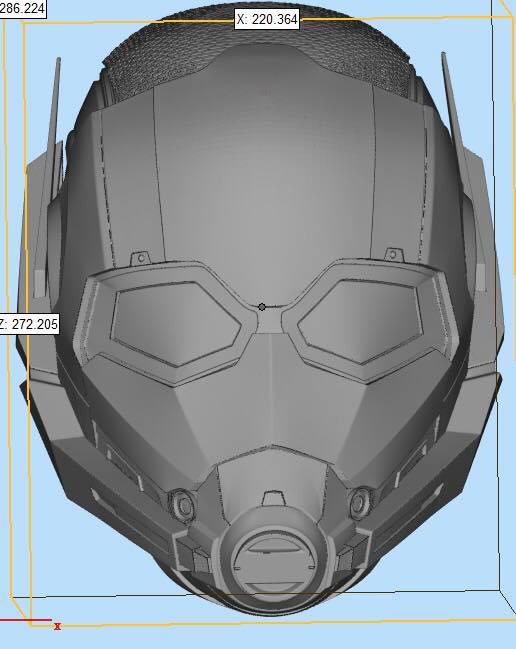Click the 286.224 dimension label

click(22, 8)
